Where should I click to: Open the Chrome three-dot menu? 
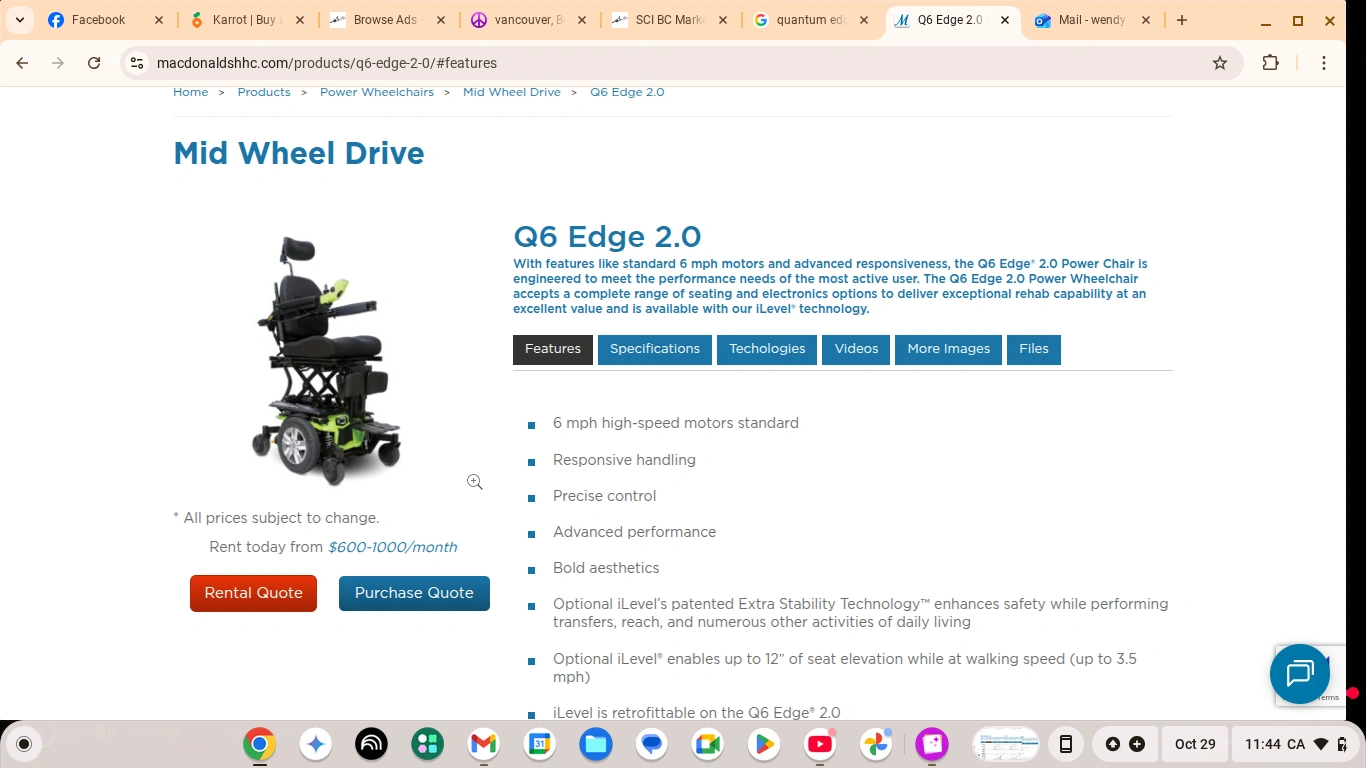click(x=1323, y=63)
